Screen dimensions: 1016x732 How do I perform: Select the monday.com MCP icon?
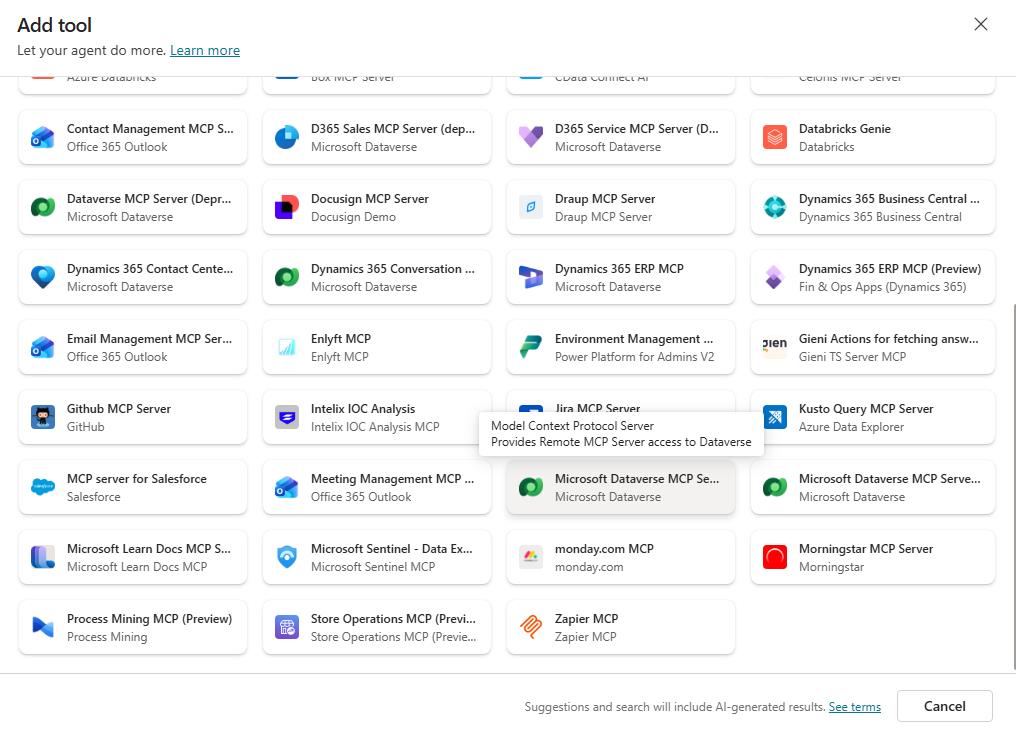click(x=530, y=557)
